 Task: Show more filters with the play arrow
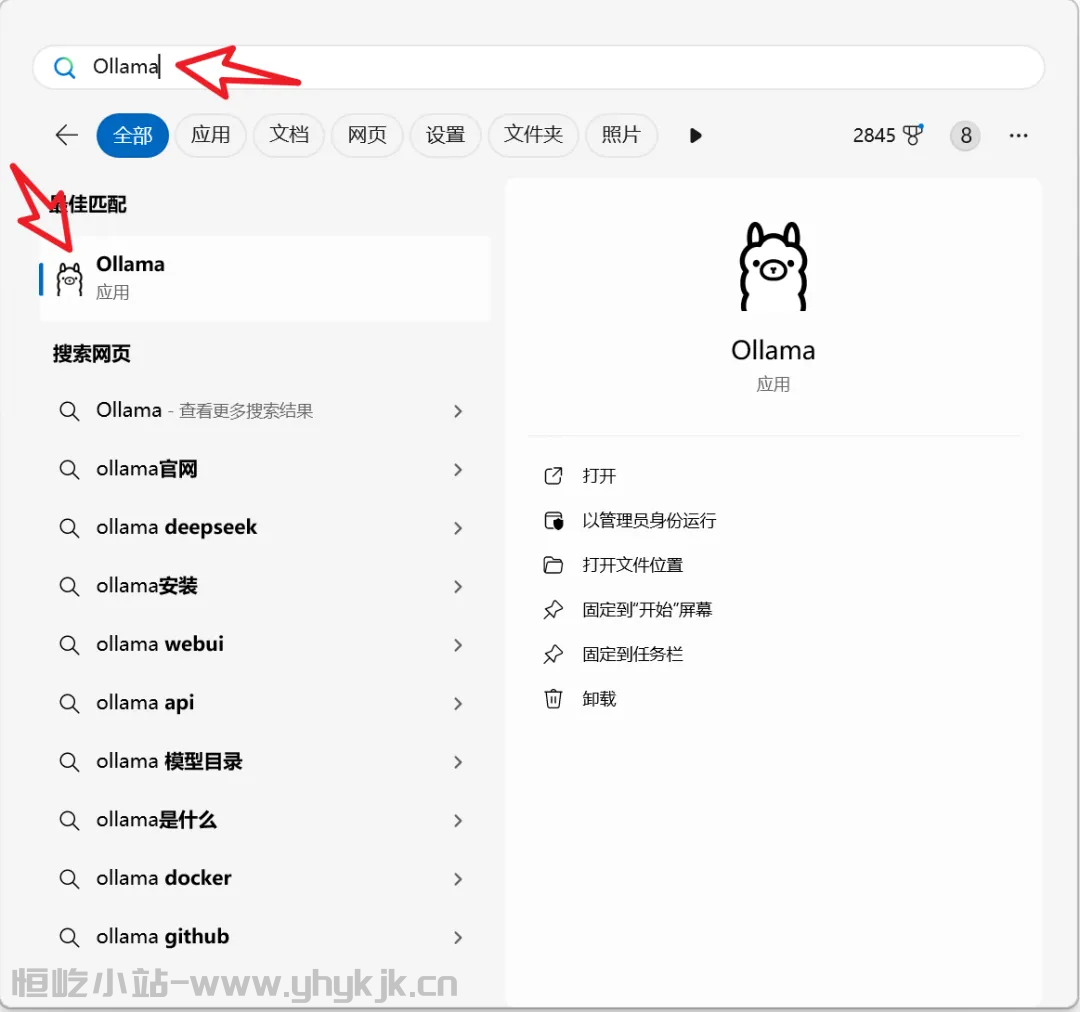[x=696, y=136]
